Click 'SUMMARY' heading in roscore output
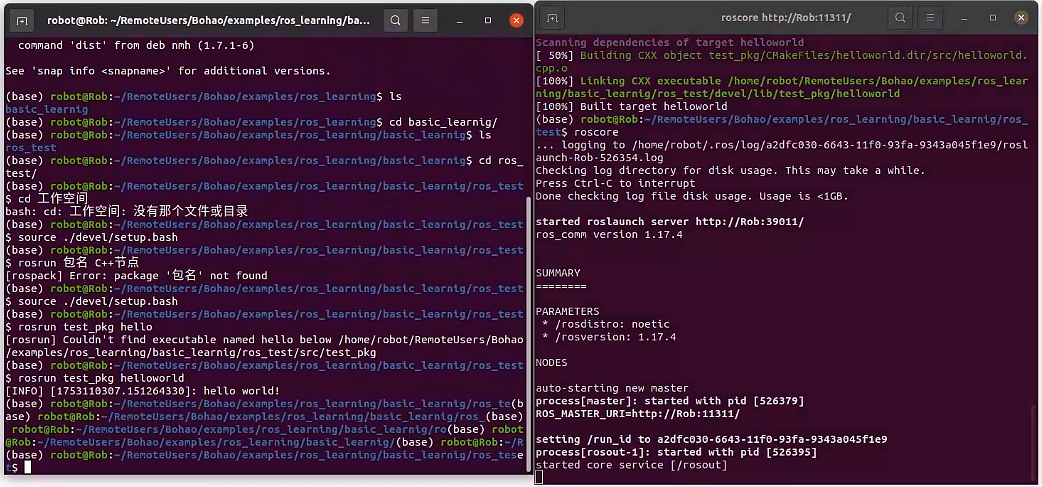Screen dimensions: 1042x487 [558, 272]
